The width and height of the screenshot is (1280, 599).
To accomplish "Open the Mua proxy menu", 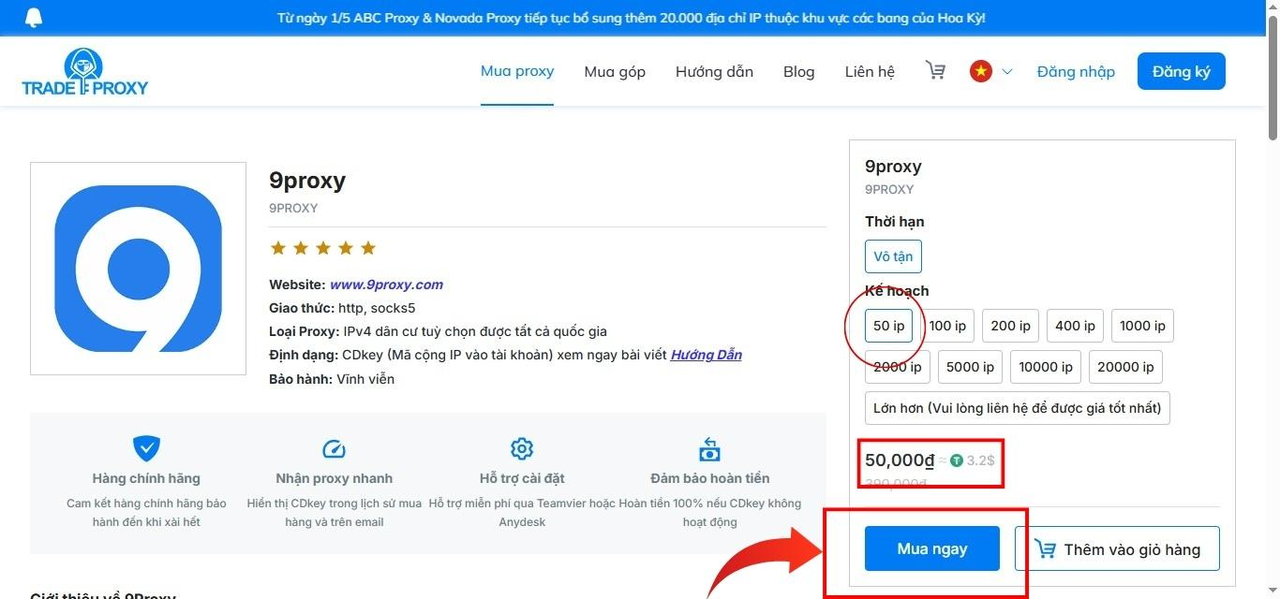I will (517, 71).
